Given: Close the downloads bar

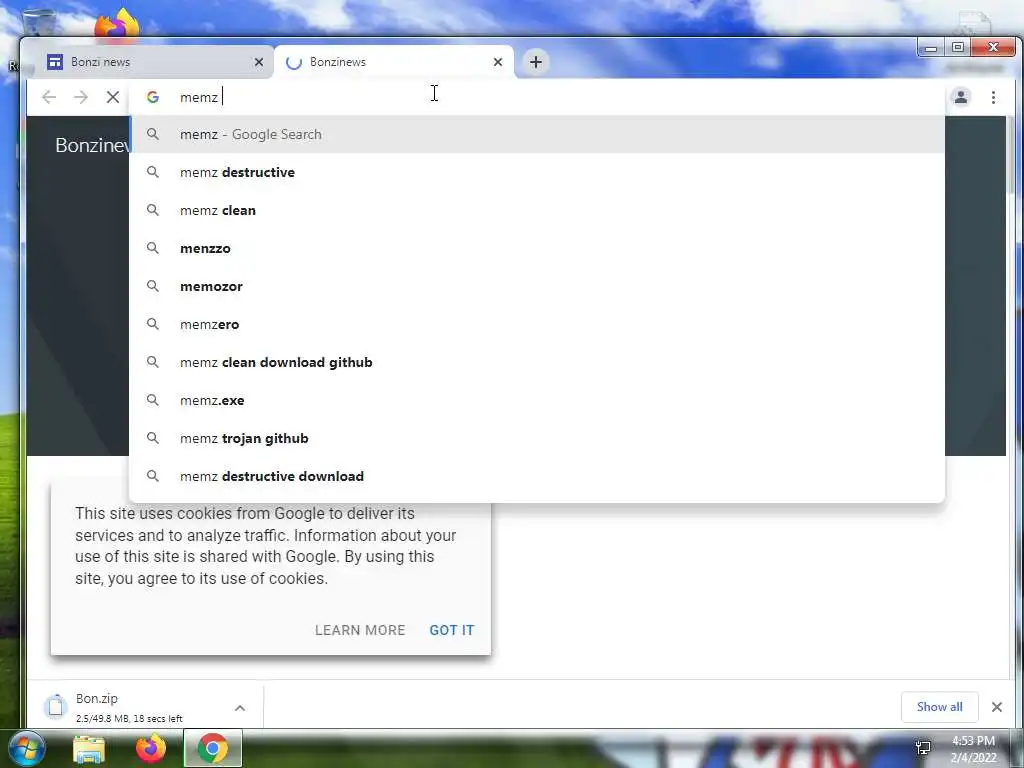Looking at the screenshot, I should [x=997, y=707].
